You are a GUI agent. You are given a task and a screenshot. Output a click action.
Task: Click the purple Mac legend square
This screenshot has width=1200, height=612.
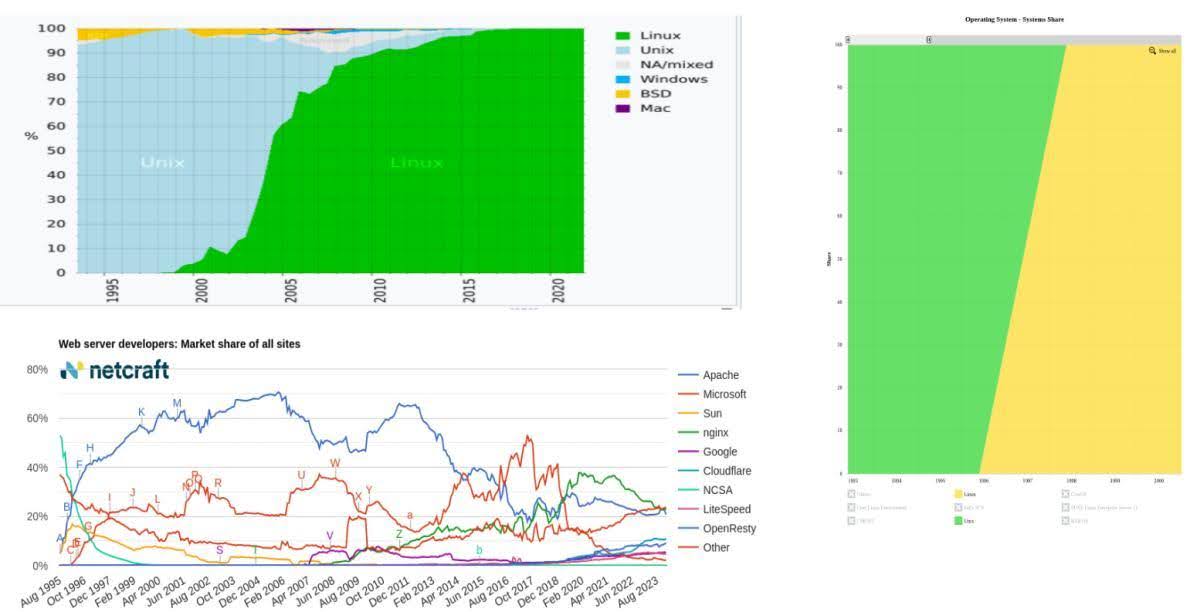pos(627,109)
